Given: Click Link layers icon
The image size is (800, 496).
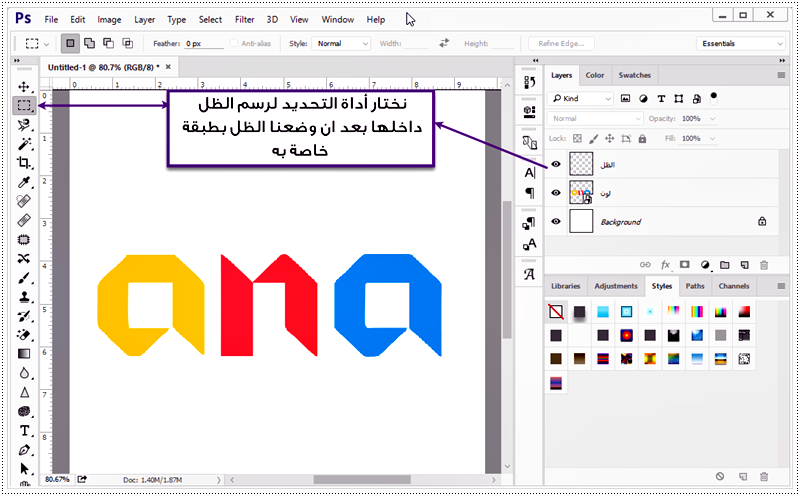Looking at the screenshot, I should [x=645, y=265].
